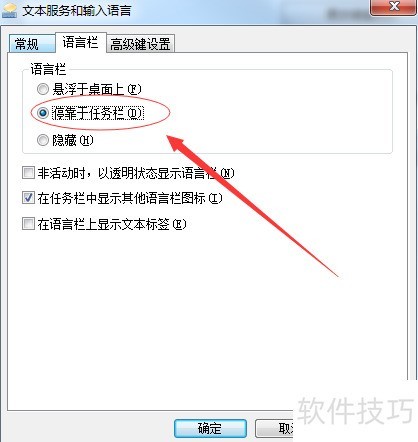Click the 在语言栏上显示文本标签 (E) label text

click(112, 224)
